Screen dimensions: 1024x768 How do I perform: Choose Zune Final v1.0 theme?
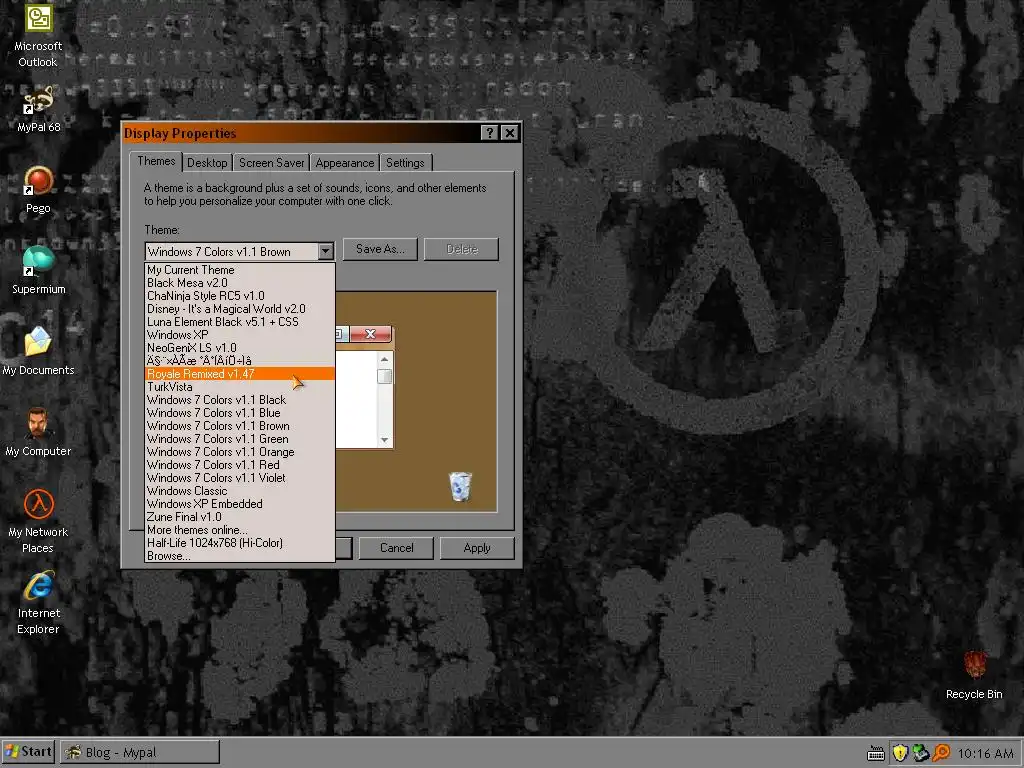point(240,517)
